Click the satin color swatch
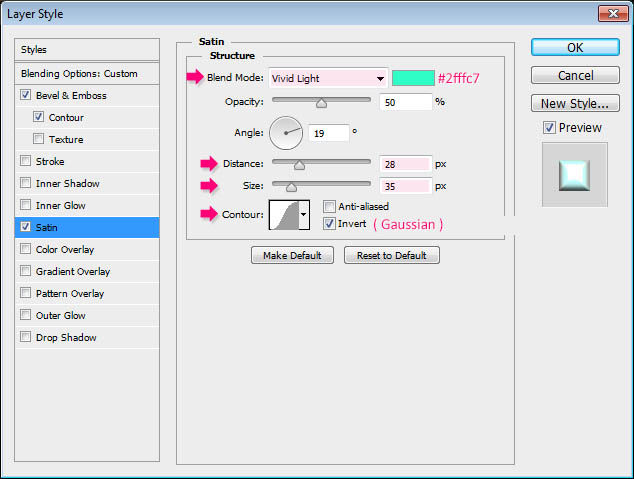Image resolution: width=634 pixels, height=479 pixels. (413, 78)
